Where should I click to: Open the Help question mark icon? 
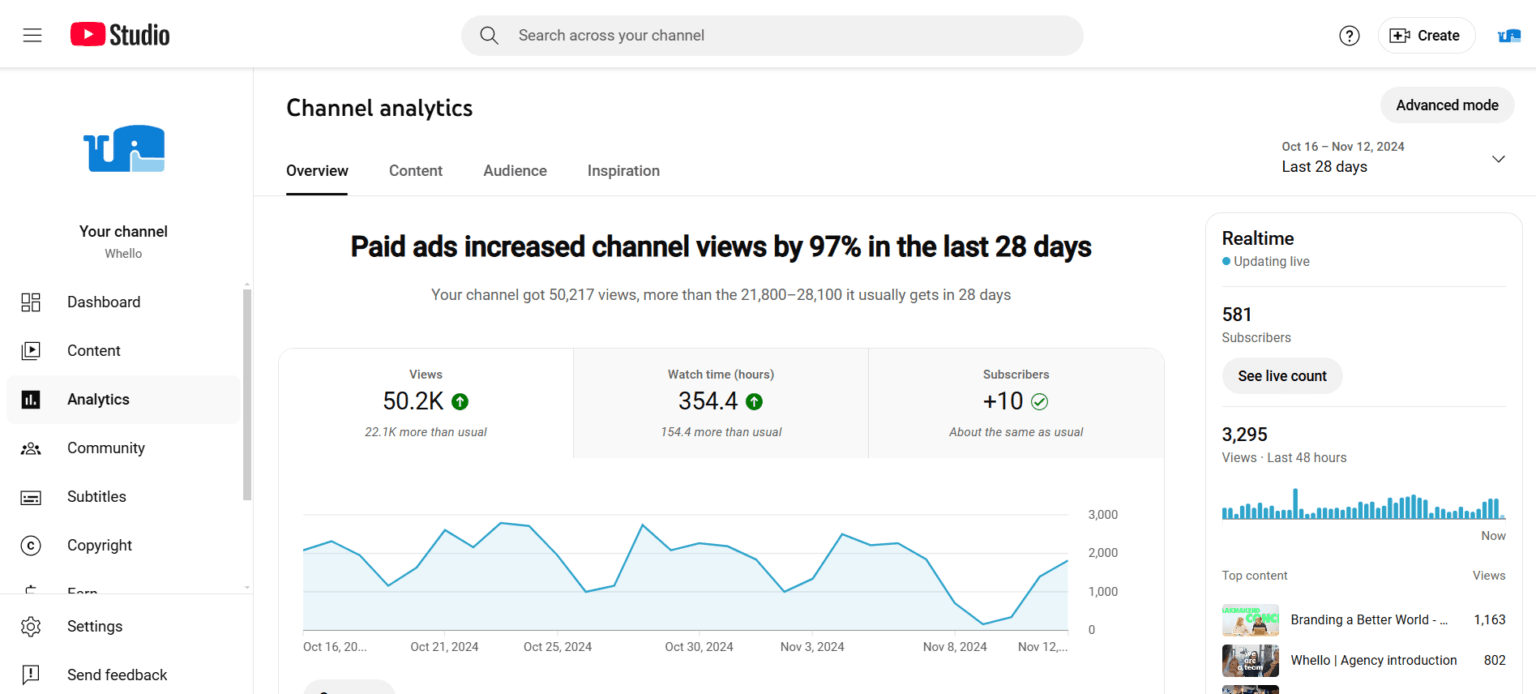1349,35
